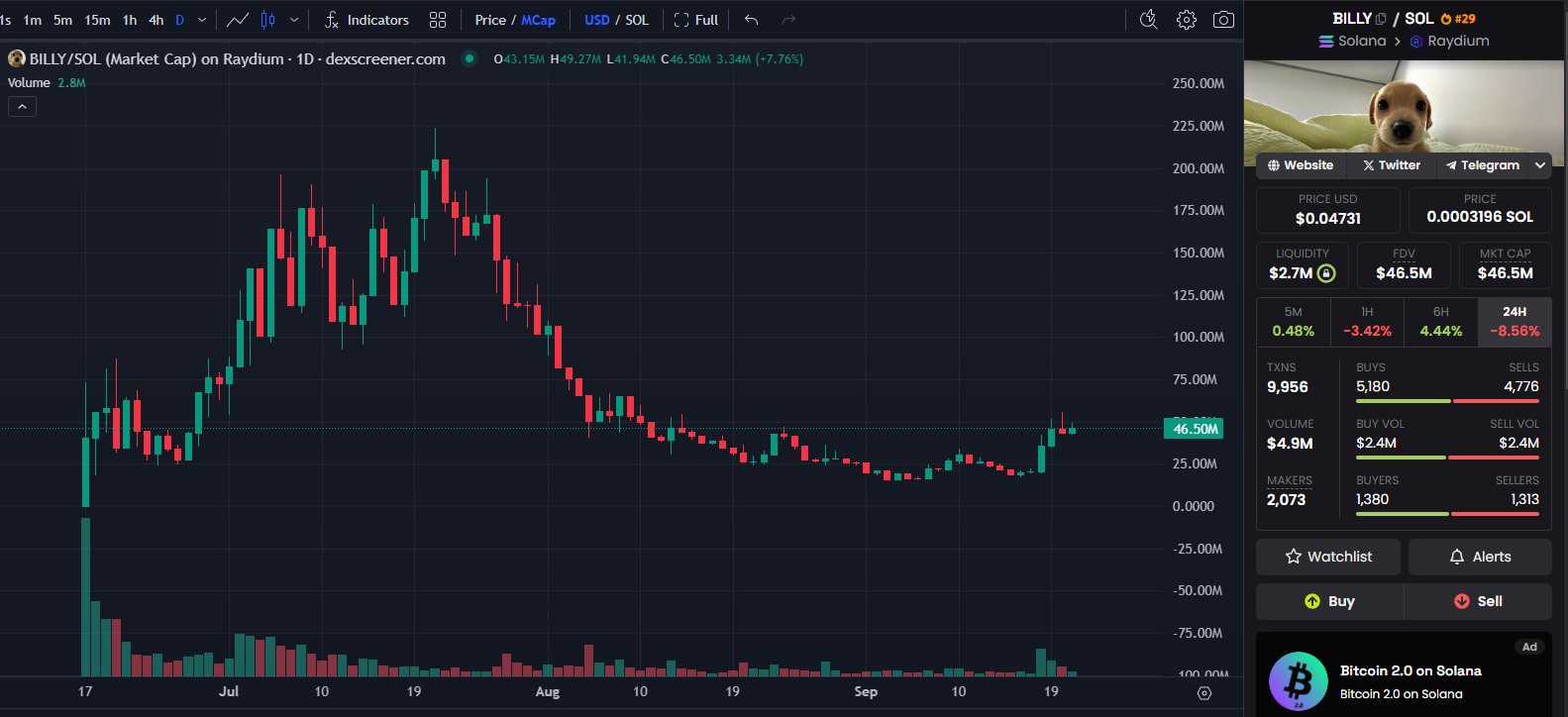Screen dimensions: 1568x717
Task: Click the locked liquidity icon
Action: pos(1326,273)
